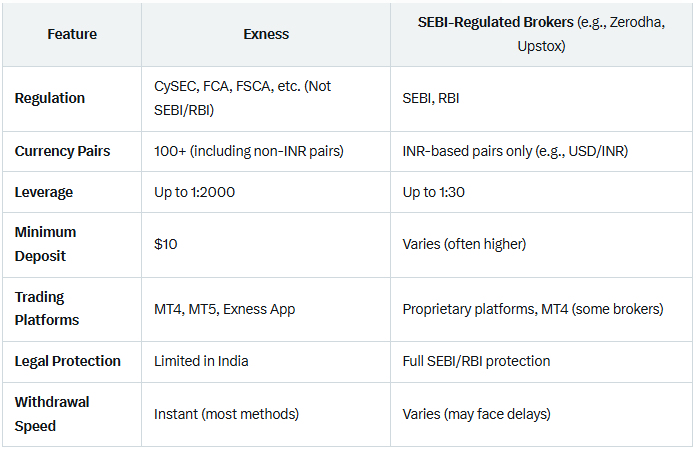Click the Proprietary platforms, MT4 cell
The width and height of the screenshot is (698, 451).
pyautogui.click(x=533, y=309)
